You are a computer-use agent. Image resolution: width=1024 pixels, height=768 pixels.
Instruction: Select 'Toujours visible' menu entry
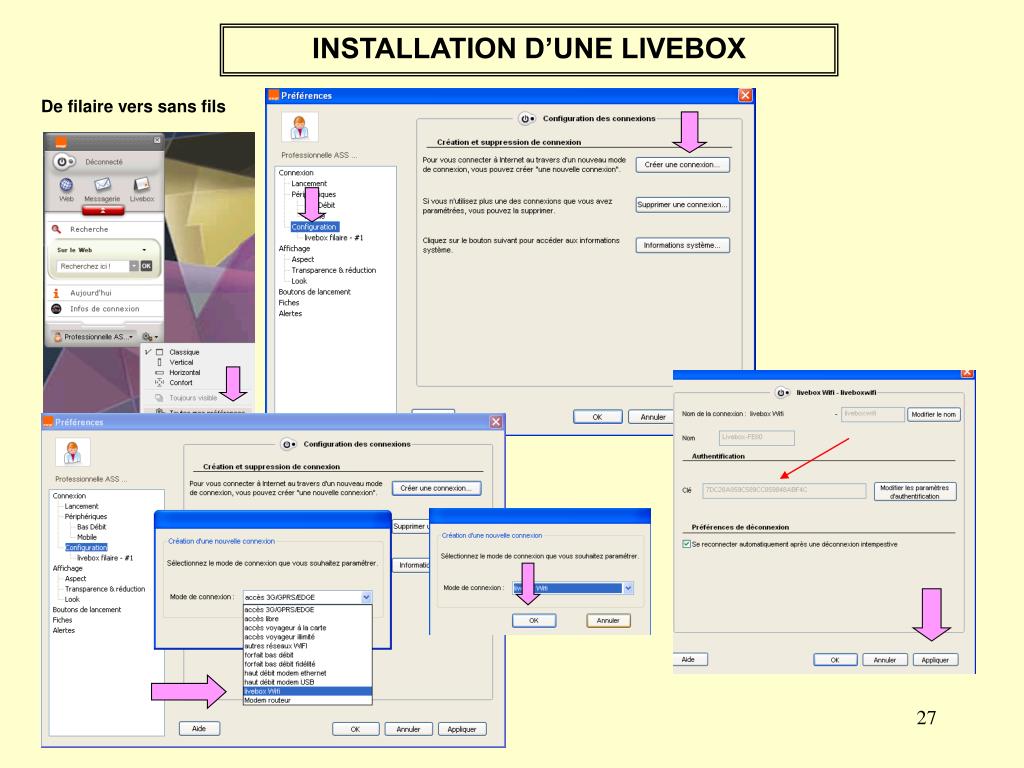pos(193,398)
